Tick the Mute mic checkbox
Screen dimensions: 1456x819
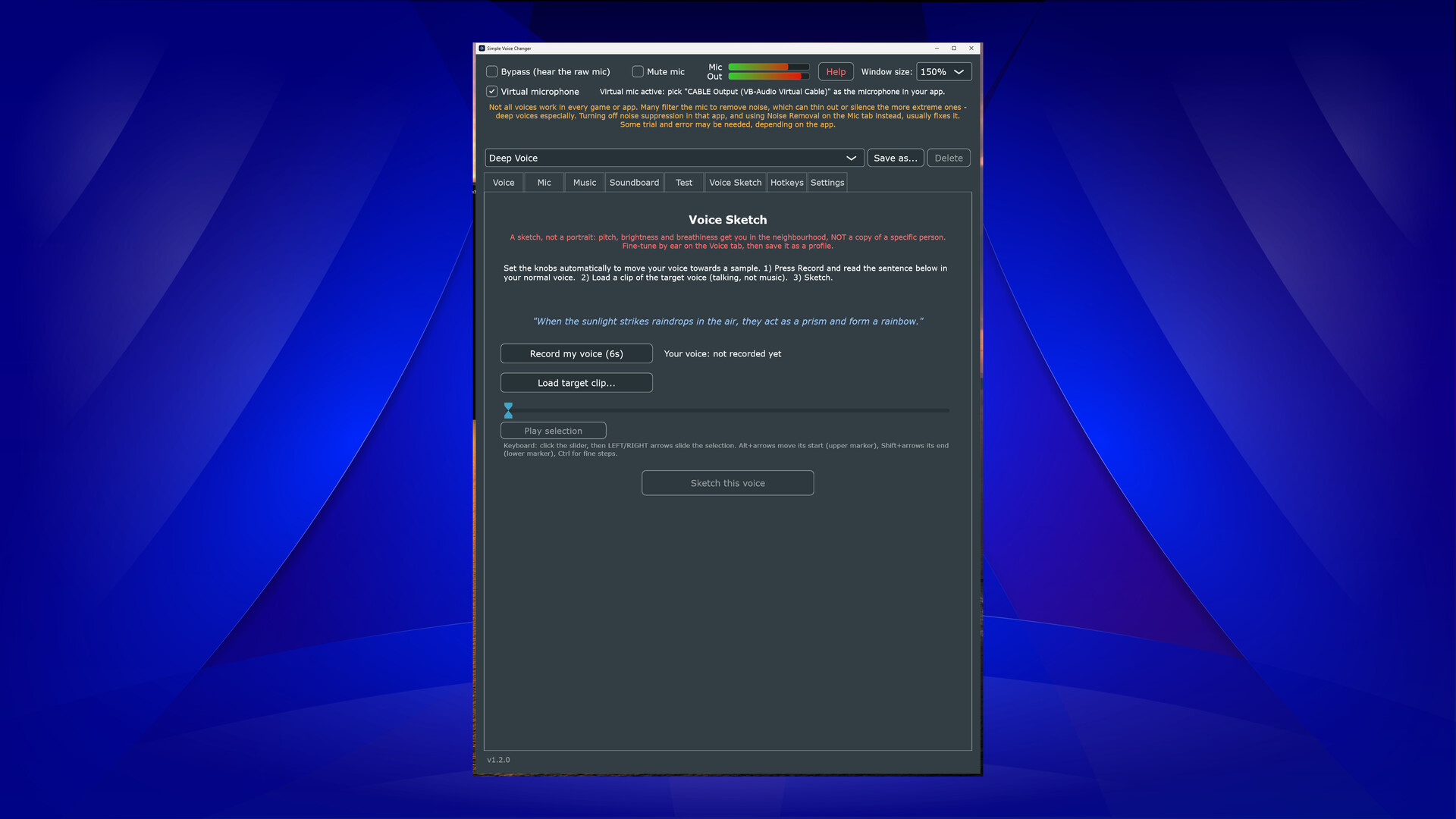[x=638, y=72]
